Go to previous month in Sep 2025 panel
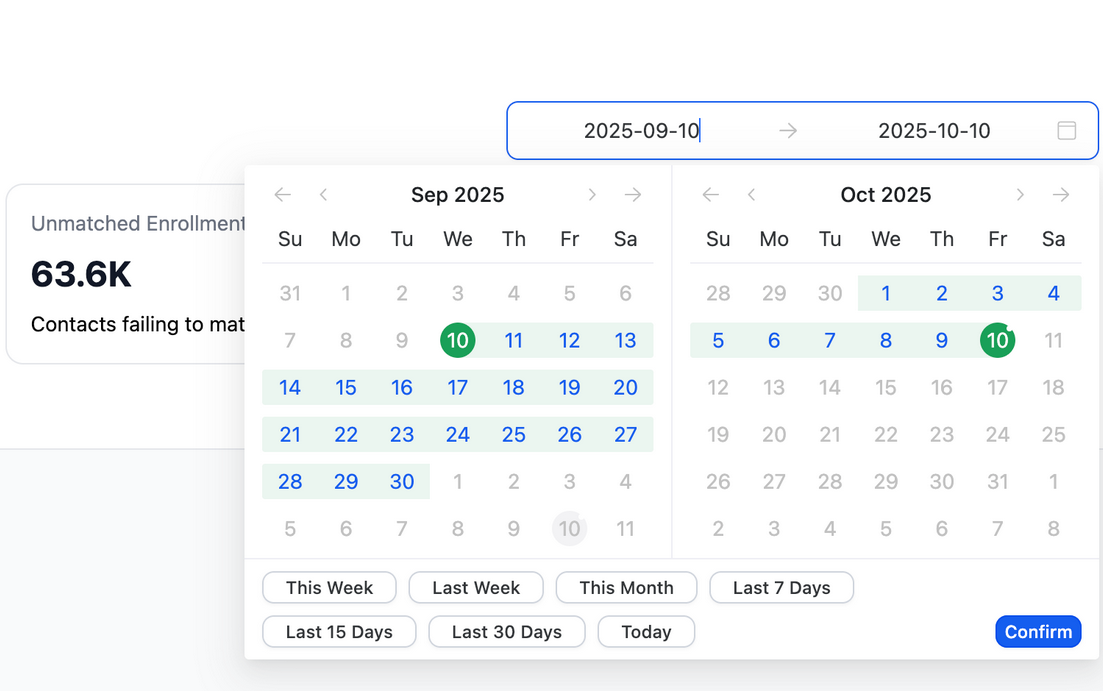The height and width of the screenshot is (691, 1103). coord(323,195)
